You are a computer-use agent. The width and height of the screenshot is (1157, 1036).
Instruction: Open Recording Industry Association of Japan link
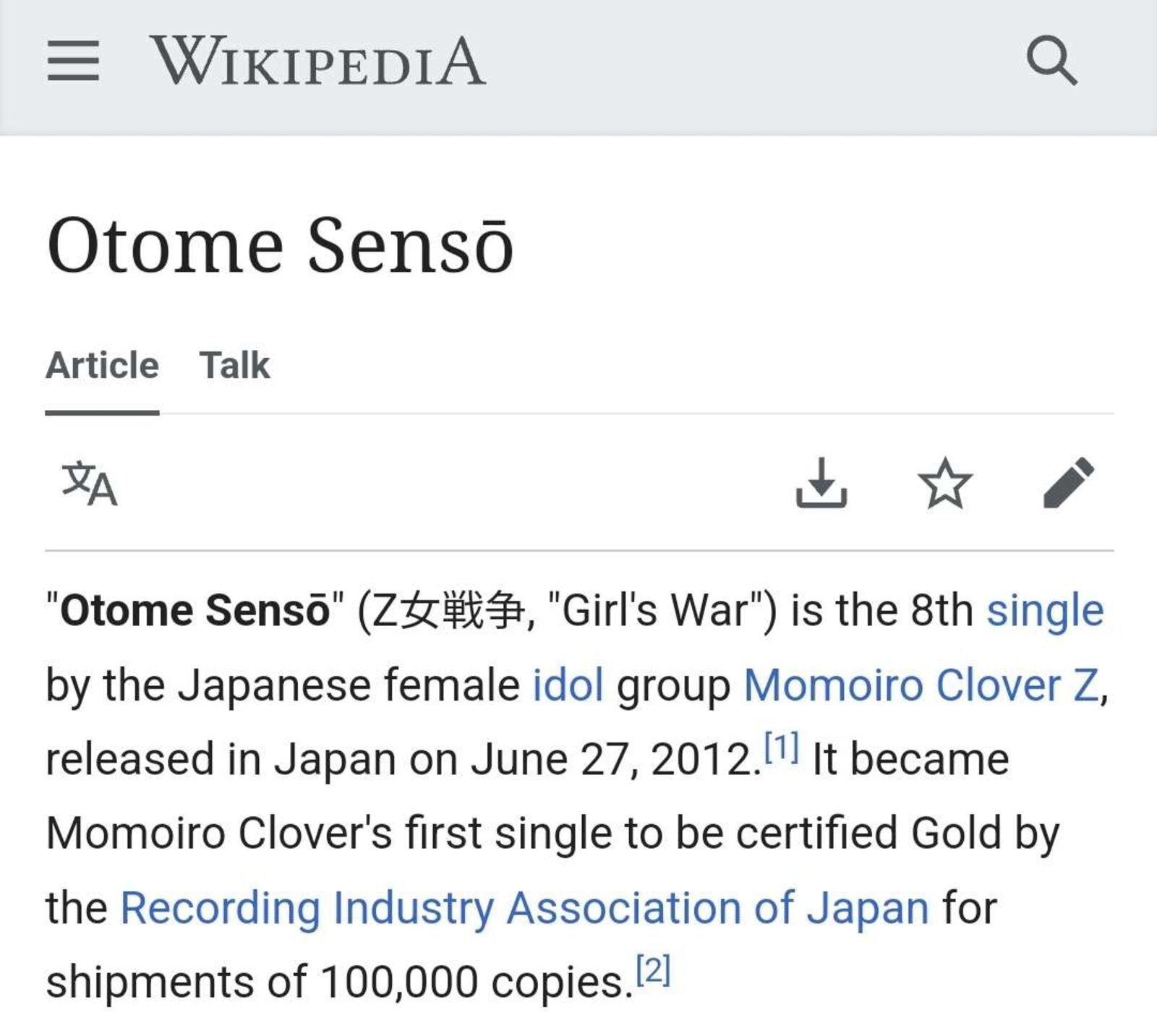click(x=524, y=907)
